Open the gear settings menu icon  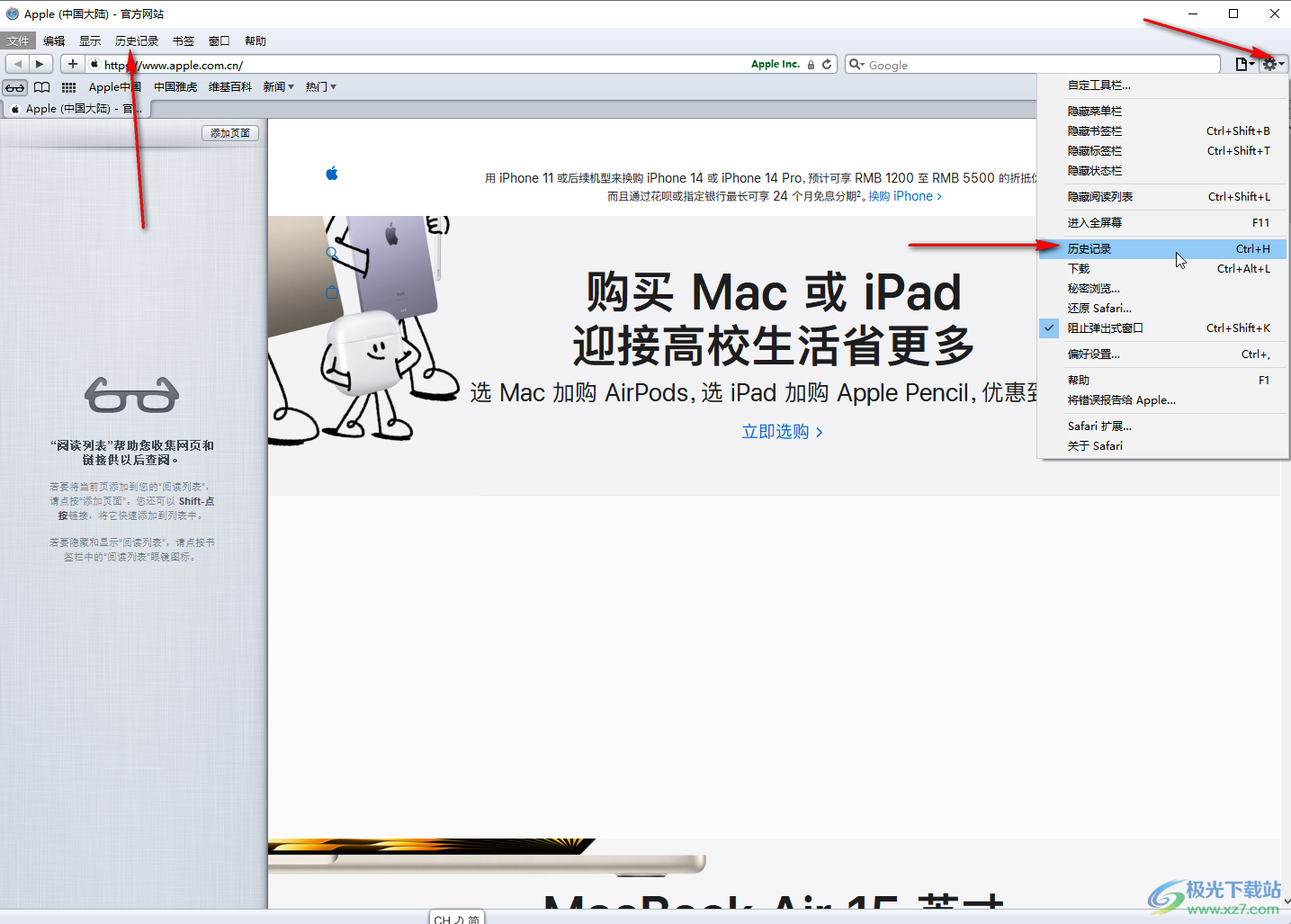point(1273,64)
